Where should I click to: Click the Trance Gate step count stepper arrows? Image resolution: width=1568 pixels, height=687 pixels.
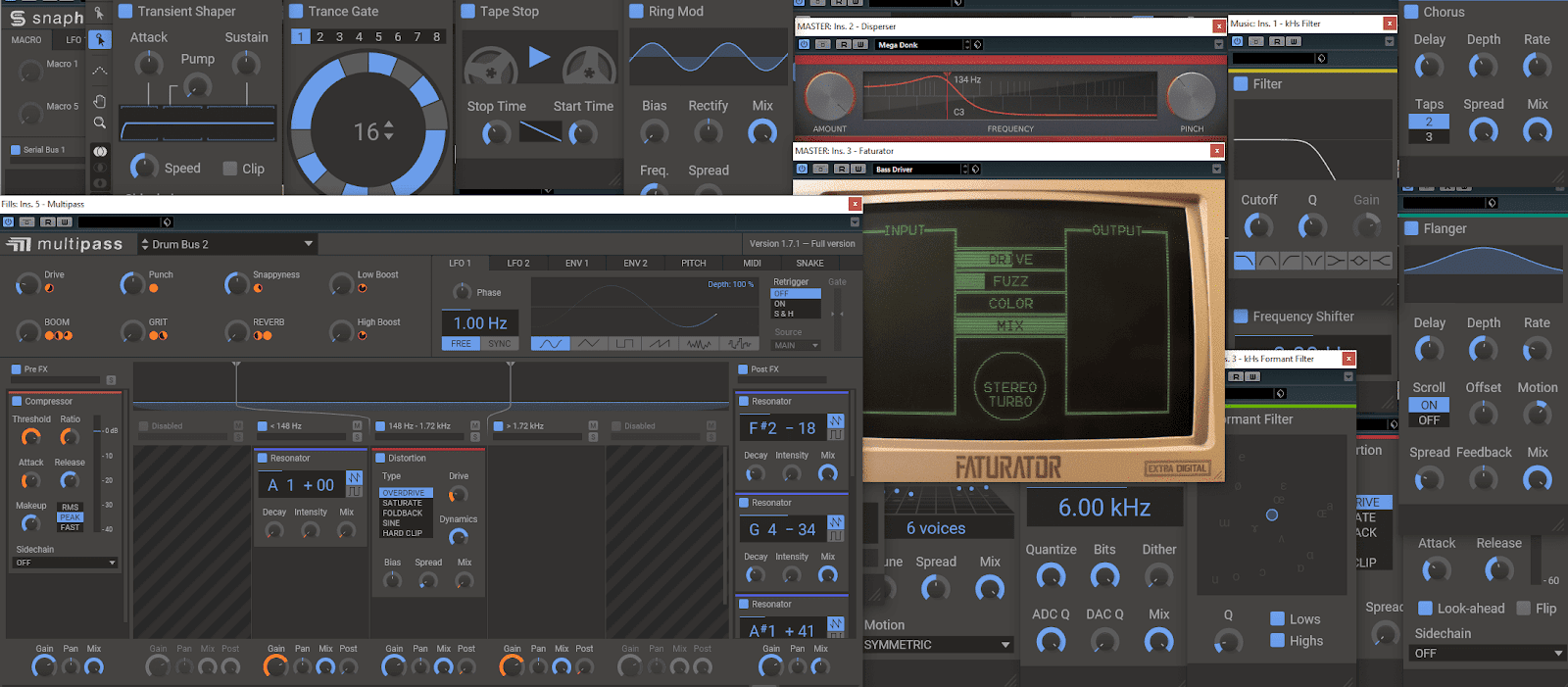389,130
